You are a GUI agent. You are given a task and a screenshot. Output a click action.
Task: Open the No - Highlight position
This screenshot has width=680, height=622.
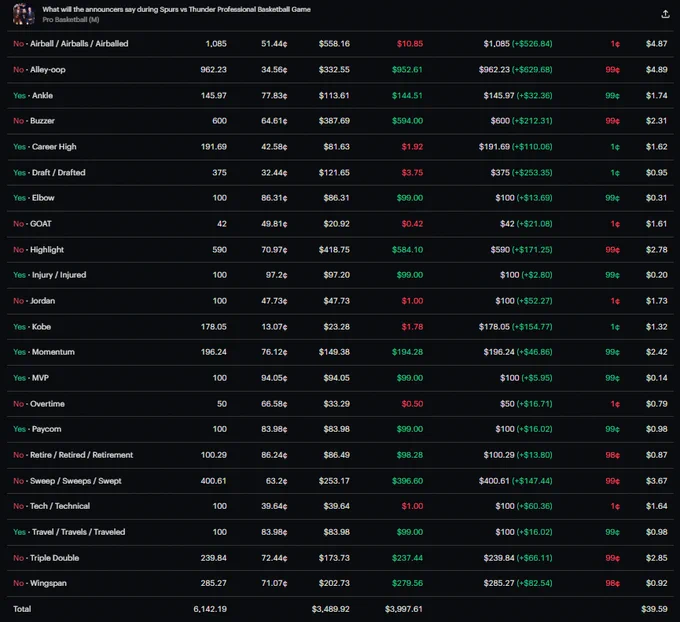click(340, 250)
